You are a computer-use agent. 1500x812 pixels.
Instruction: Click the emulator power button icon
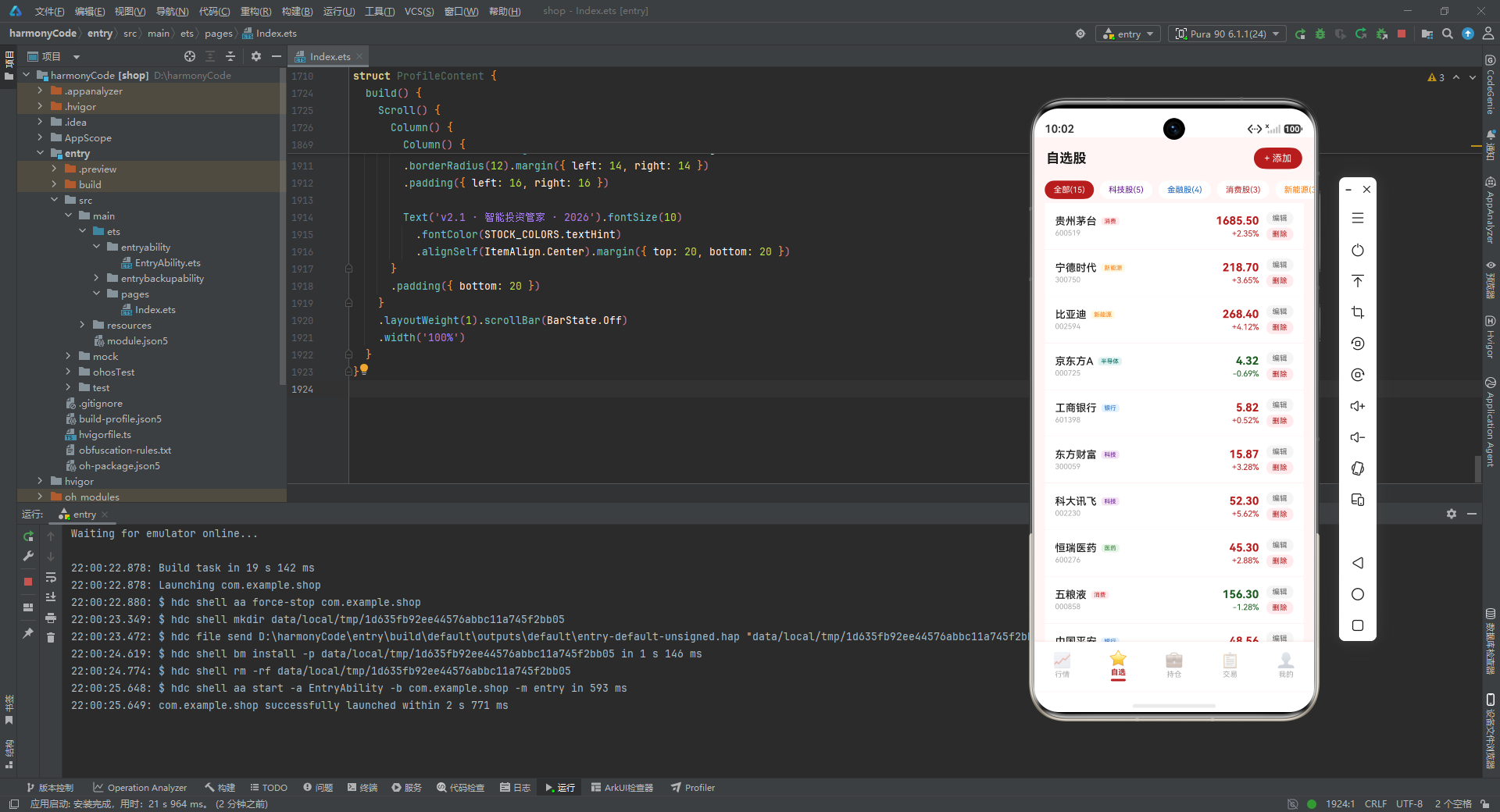click(1358, 250)
